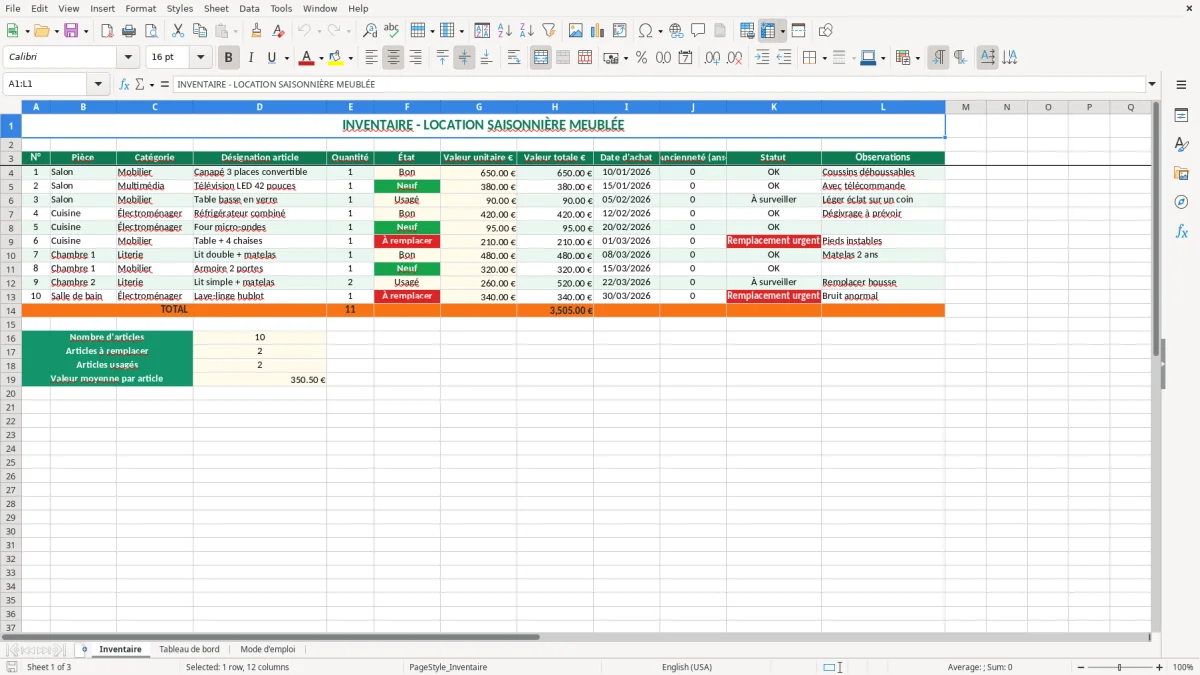Image resolution: width=1200 pixels, height=675 pixels.
Task: Select column D header
Action: [x=259, y=107]
